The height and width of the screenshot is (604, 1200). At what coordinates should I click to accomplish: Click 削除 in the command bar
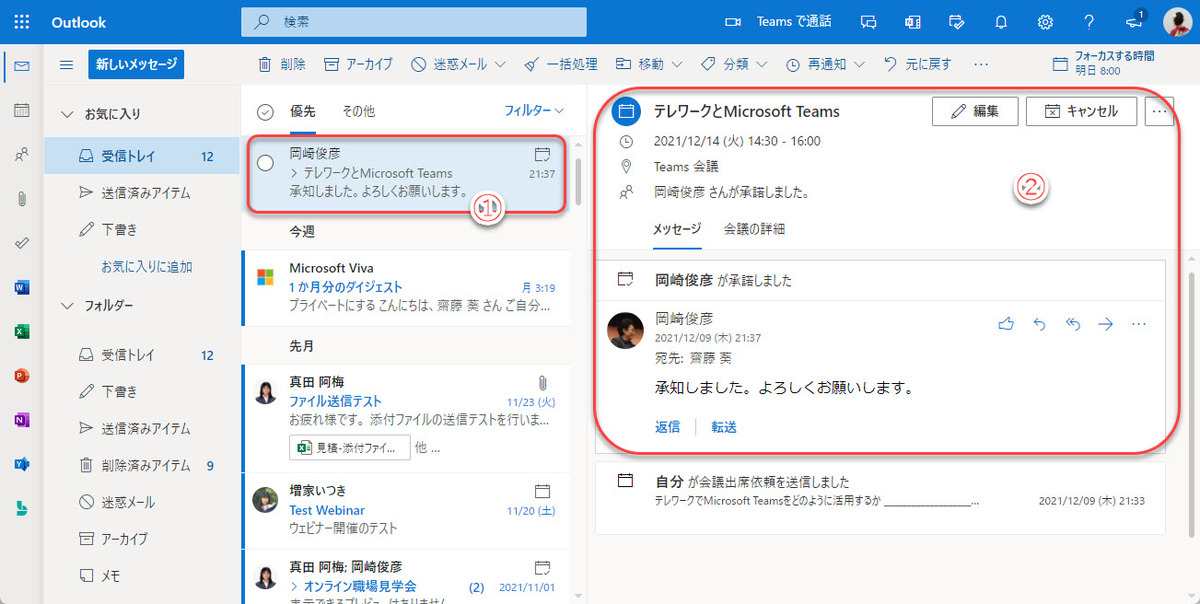[282, 65]
